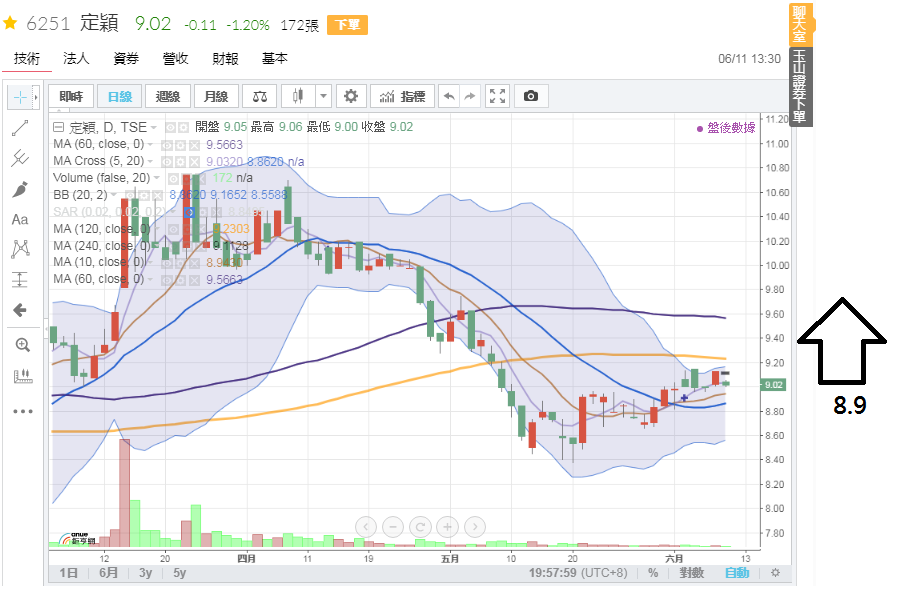
Task: Select the ruler measure tool
Action: 22,376
